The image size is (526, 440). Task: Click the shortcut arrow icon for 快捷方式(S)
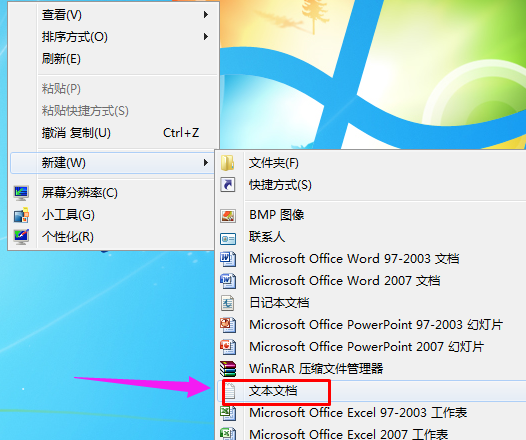point(228,185)
